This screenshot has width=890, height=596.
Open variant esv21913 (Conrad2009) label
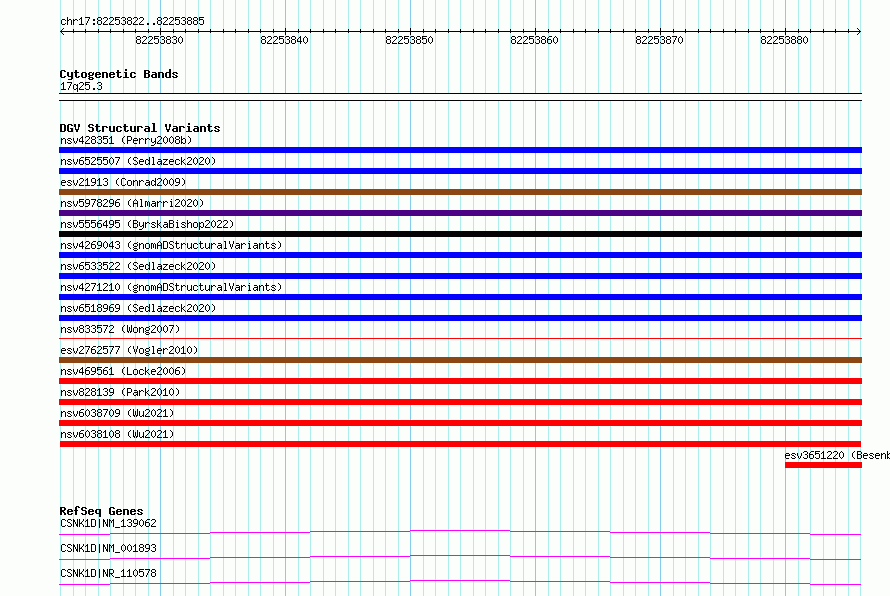(x=123, y=182)
